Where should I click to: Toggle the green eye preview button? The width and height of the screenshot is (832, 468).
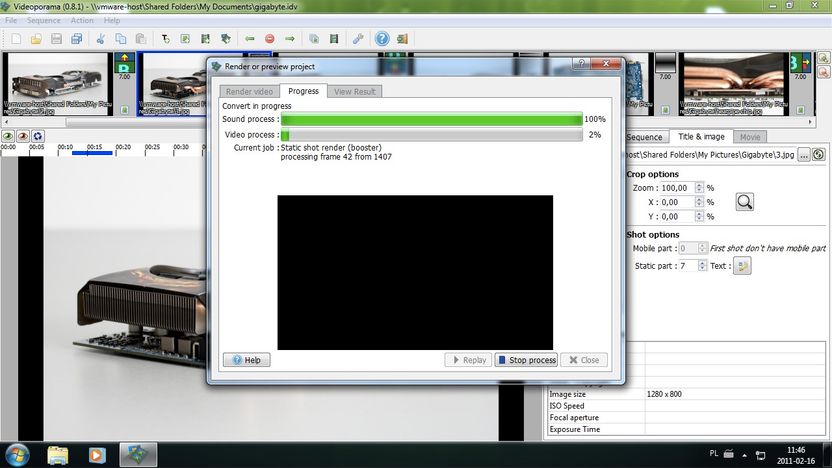(x=8, y=136)
